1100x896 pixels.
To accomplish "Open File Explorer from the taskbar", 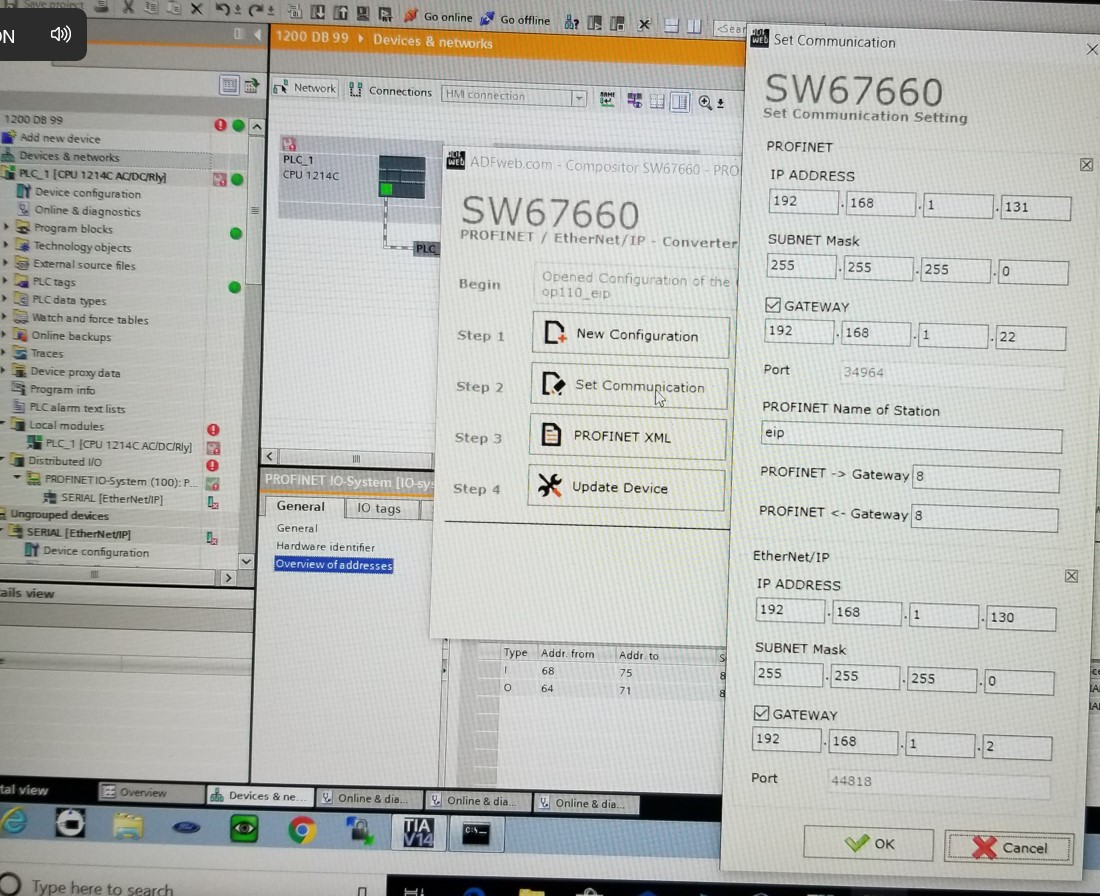I will [128, 825].
